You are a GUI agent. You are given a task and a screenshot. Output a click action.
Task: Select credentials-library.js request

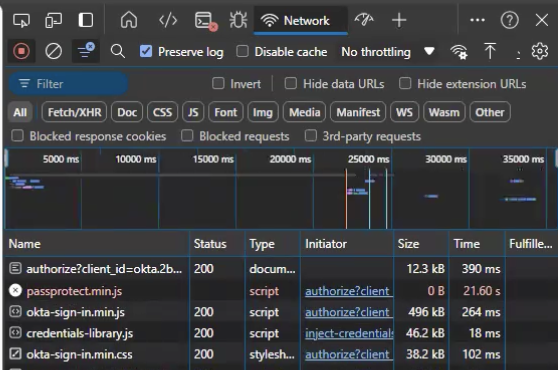click(x=281, y=333)
